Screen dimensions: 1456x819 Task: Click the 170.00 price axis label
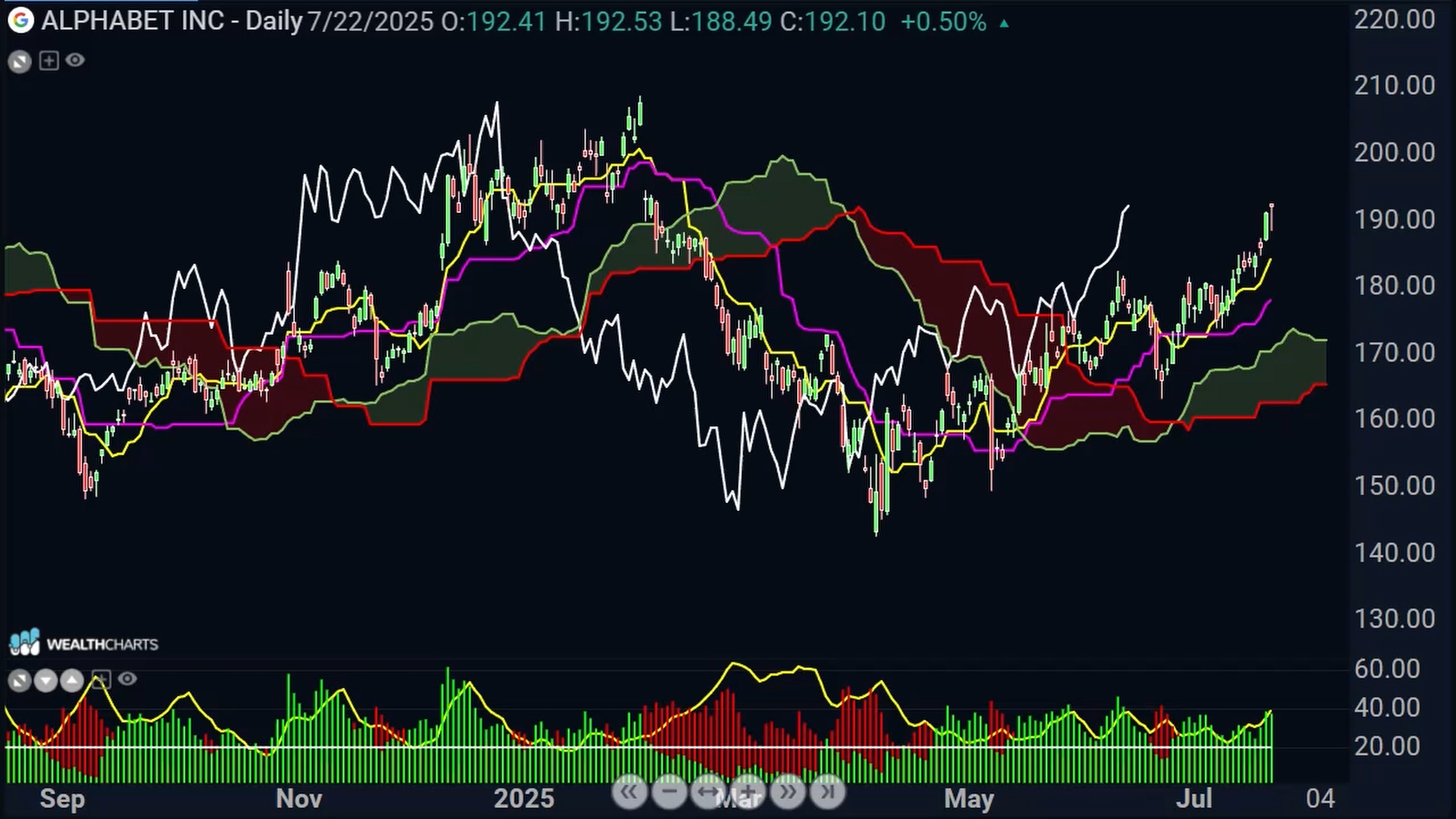(x=1395, y=353)
